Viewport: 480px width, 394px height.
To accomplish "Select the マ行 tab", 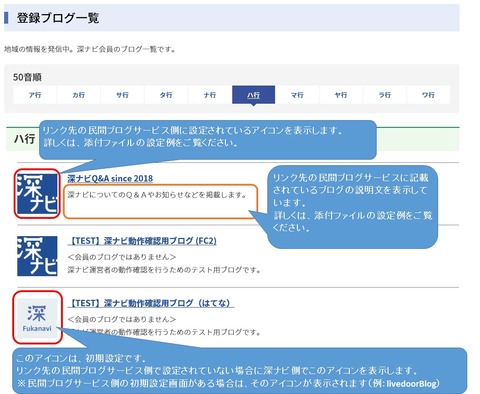I will point(297,95).
